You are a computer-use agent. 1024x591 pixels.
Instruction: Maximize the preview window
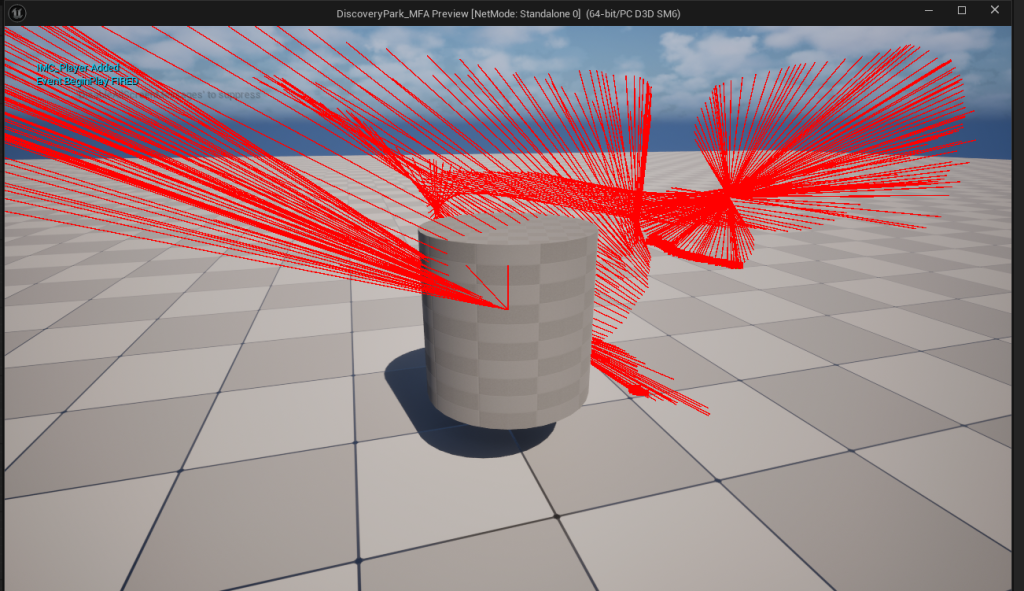click(962, 10)
